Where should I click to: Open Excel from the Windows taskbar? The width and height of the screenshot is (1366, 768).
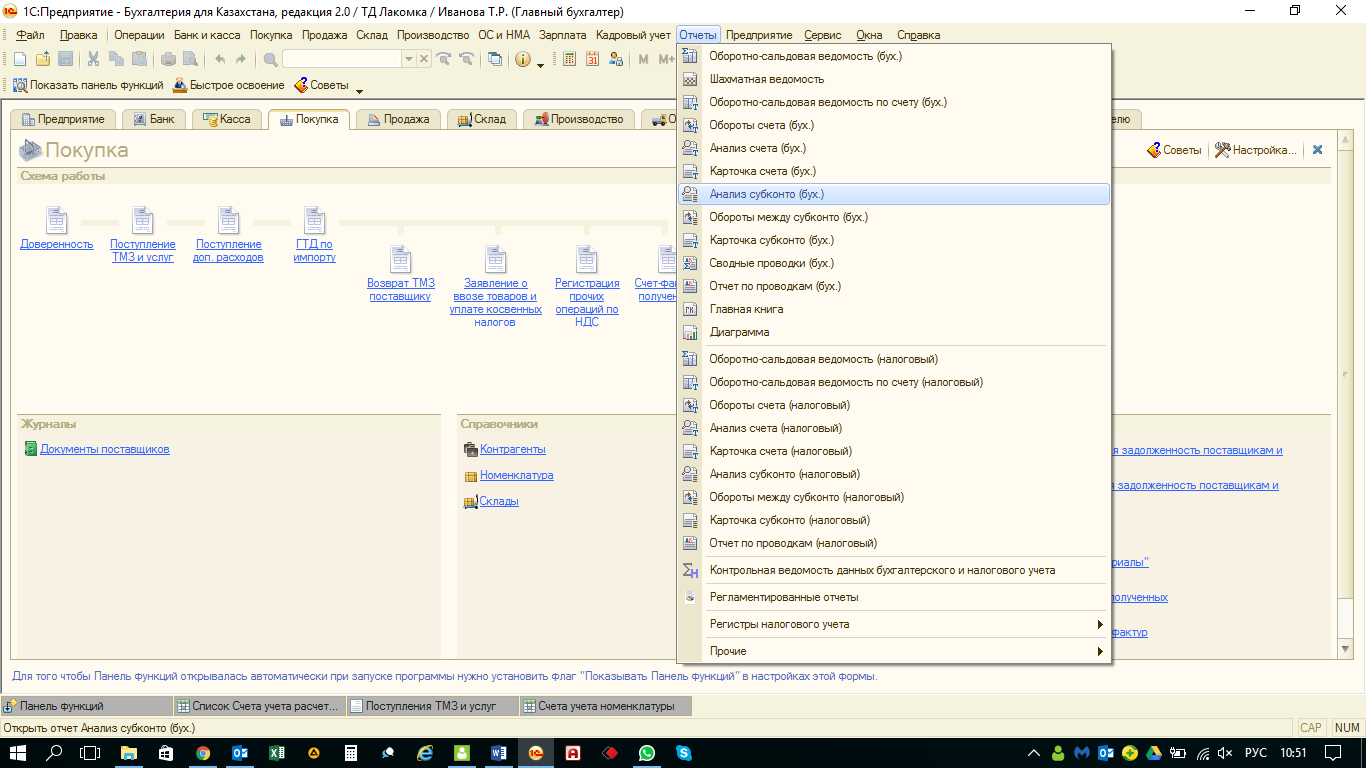pyautogui.click(x=277, y=753)
